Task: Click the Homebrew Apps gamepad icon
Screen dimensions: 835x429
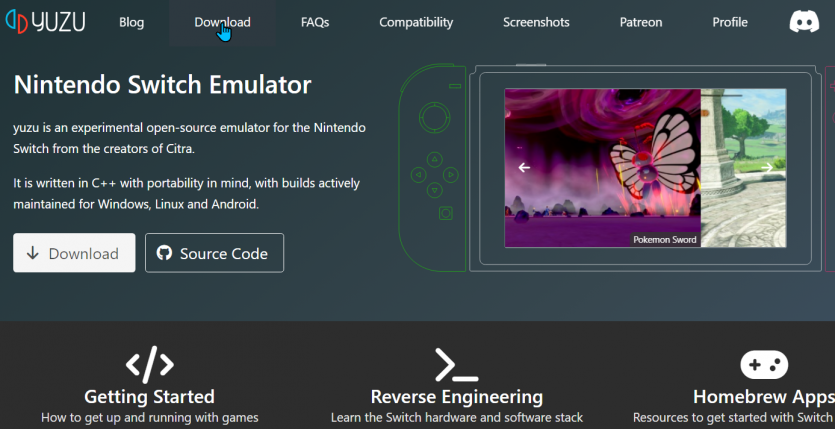Action: 764,365
